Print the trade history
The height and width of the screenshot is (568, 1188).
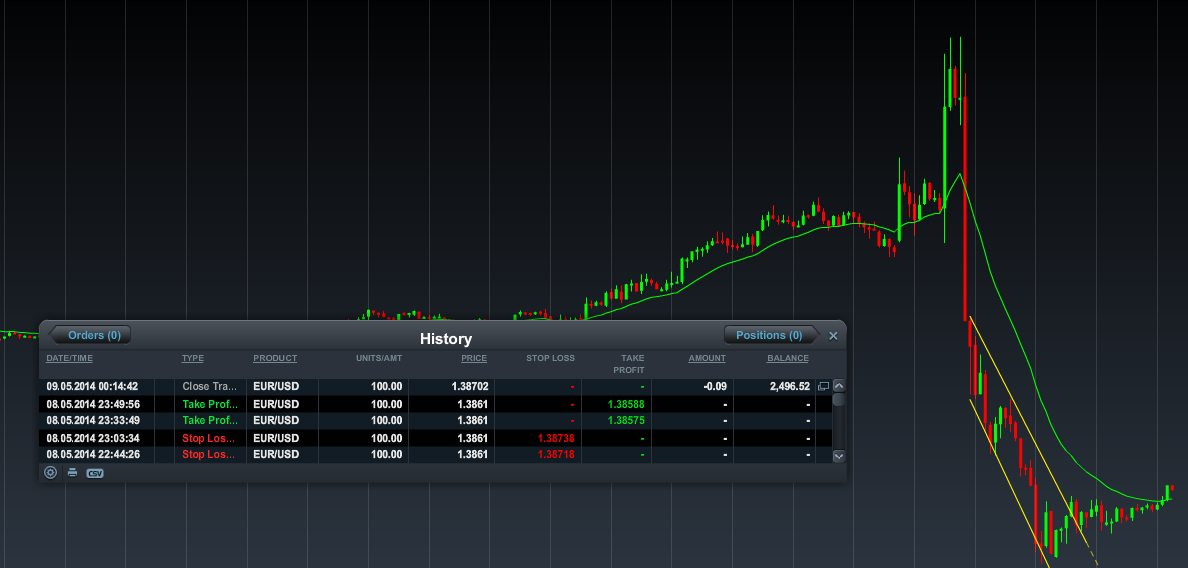click(x=73, y=473)
